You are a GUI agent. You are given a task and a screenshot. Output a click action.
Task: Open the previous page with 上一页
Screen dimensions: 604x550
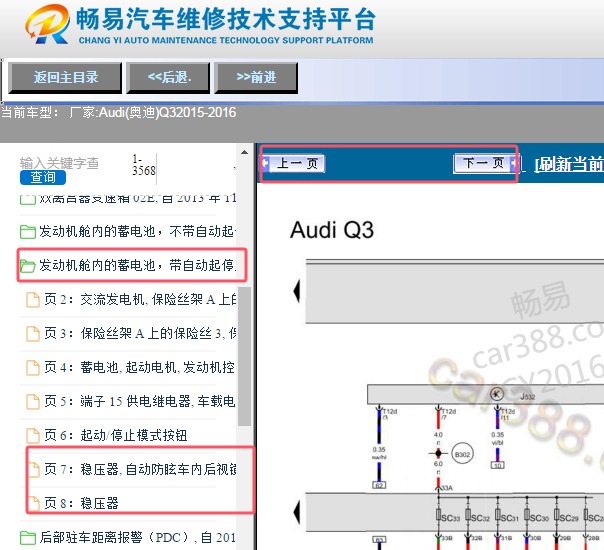[x=294, y=164]
